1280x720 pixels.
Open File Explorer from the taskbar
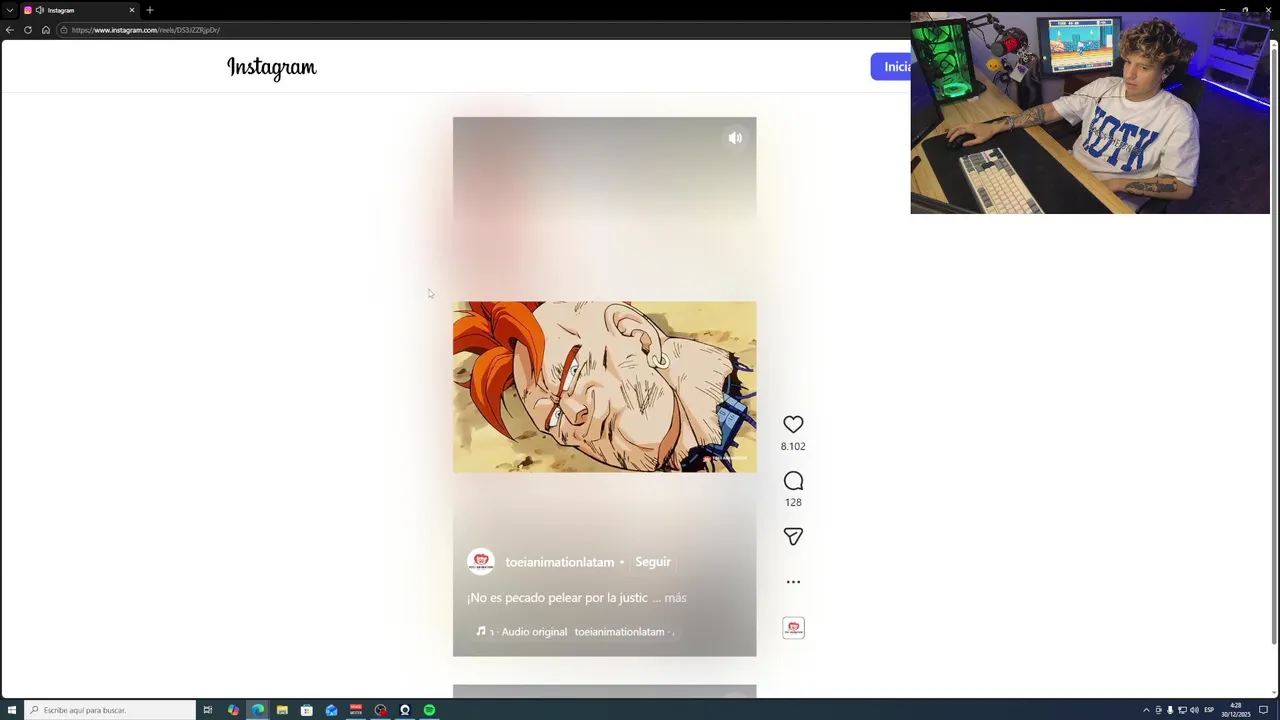pos(282,710)
